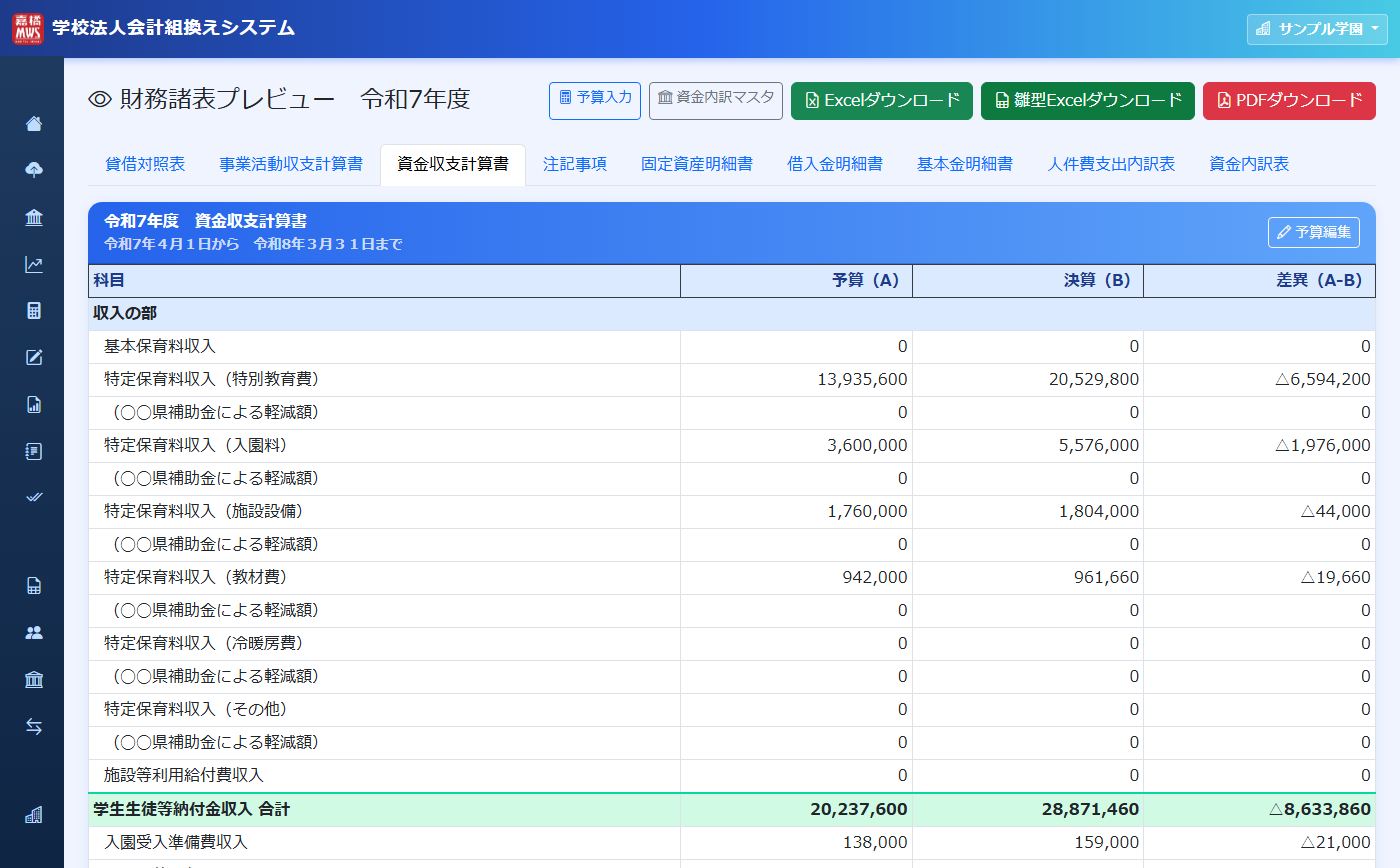Open the spreadsheet file icon in the sidebar
This screenshot has width=1400, height=868.
tap(34, 586)
